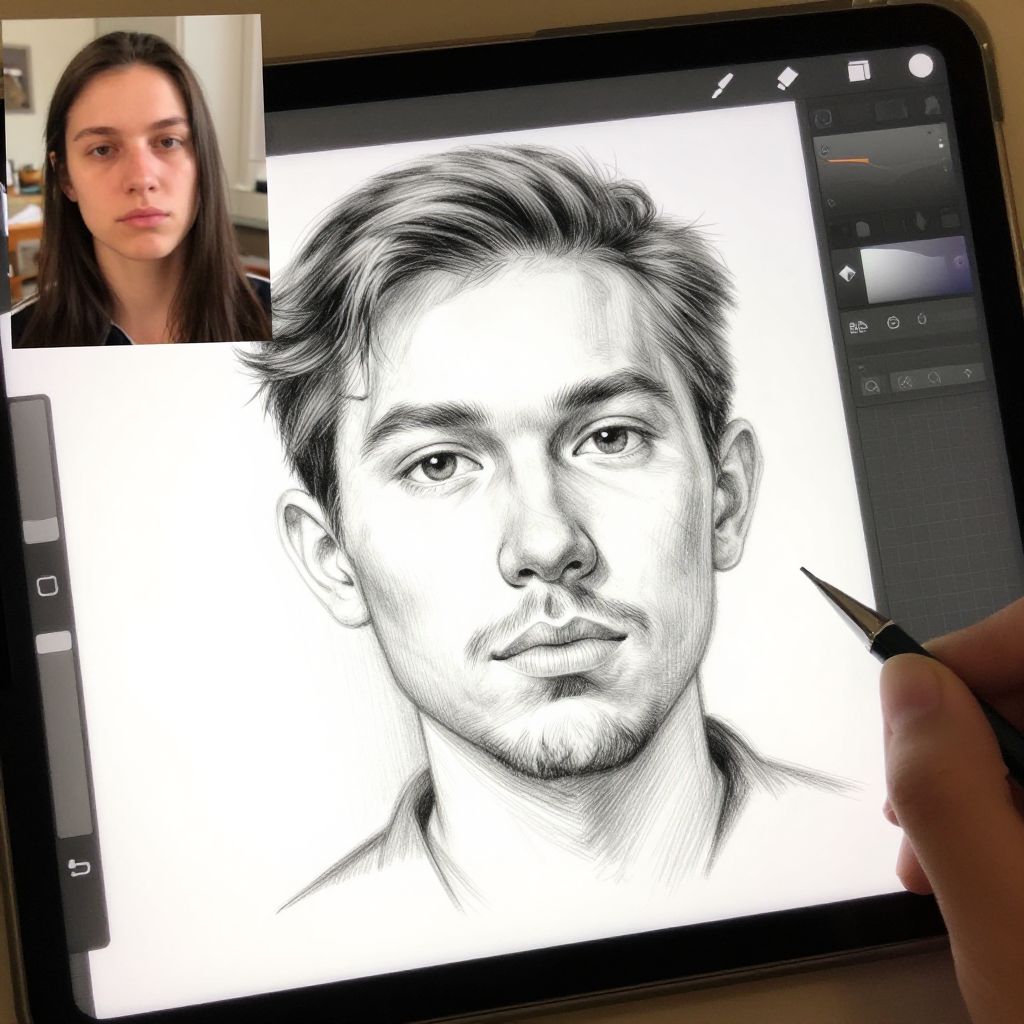Click the dim icon at panel's top-right corner
Image resolution: width=1024 pixels, height=1024 pixels.
(932, 105)
